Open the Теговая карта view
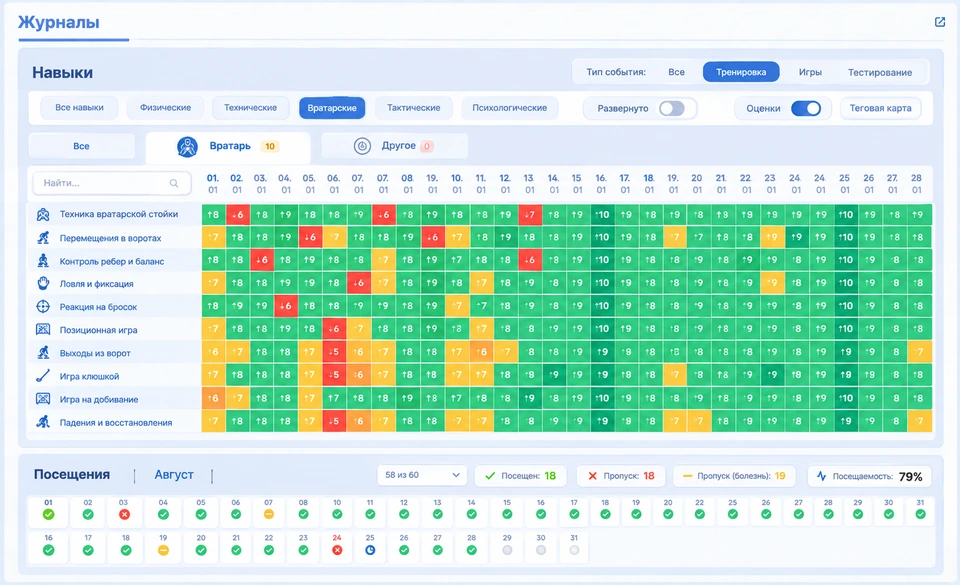 point(880,108)
